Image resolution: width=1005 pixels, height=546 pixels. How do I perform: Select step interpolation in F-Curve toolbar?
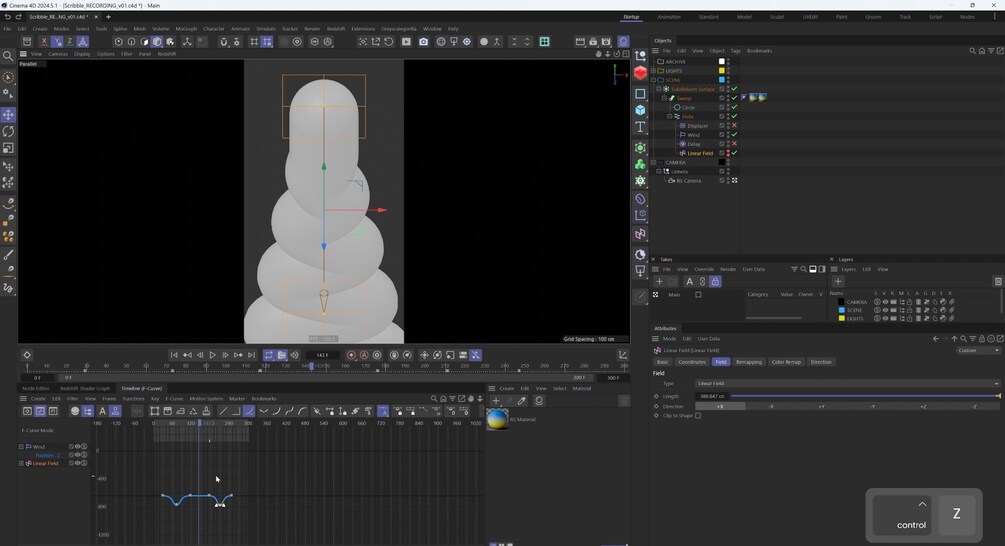pos(236,411)
